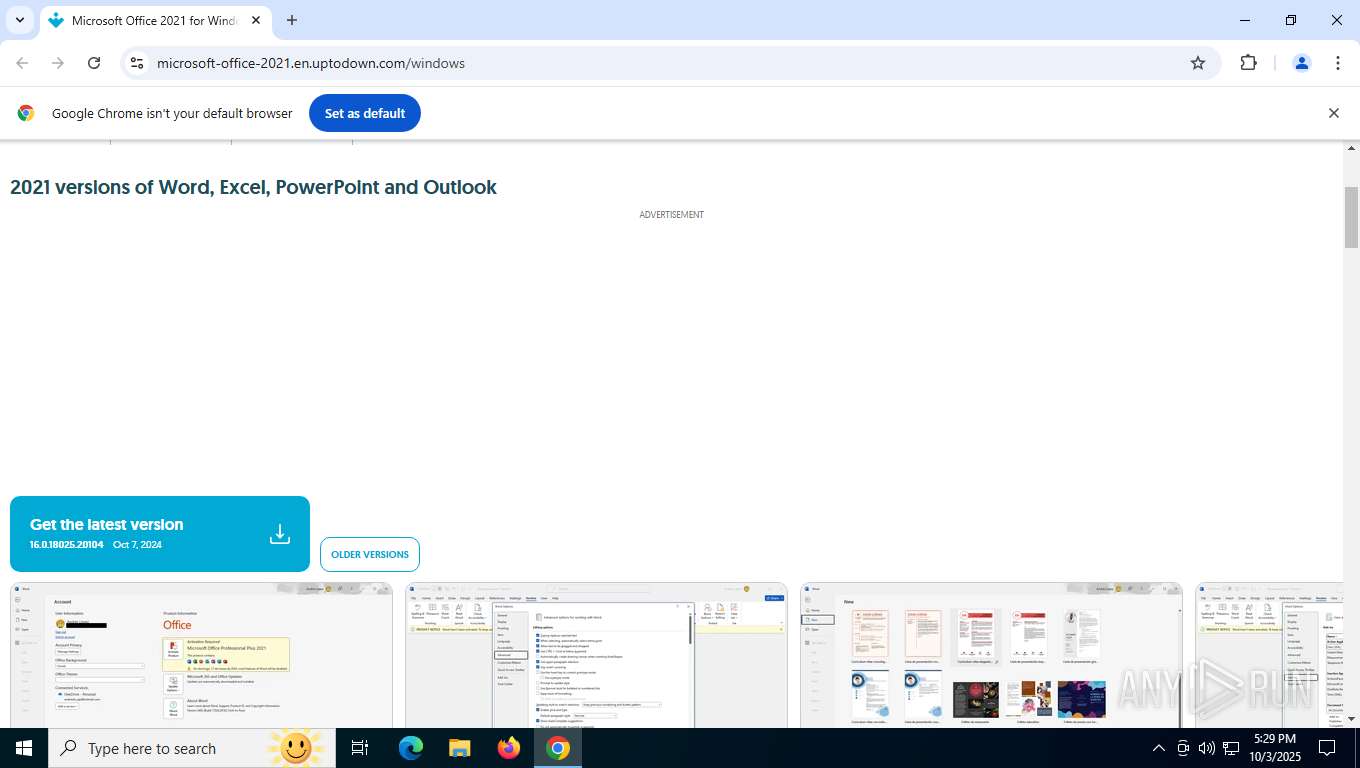Click the meet now tray icon
Viewport: 1360px width, 768px height.
point(1183,748)
